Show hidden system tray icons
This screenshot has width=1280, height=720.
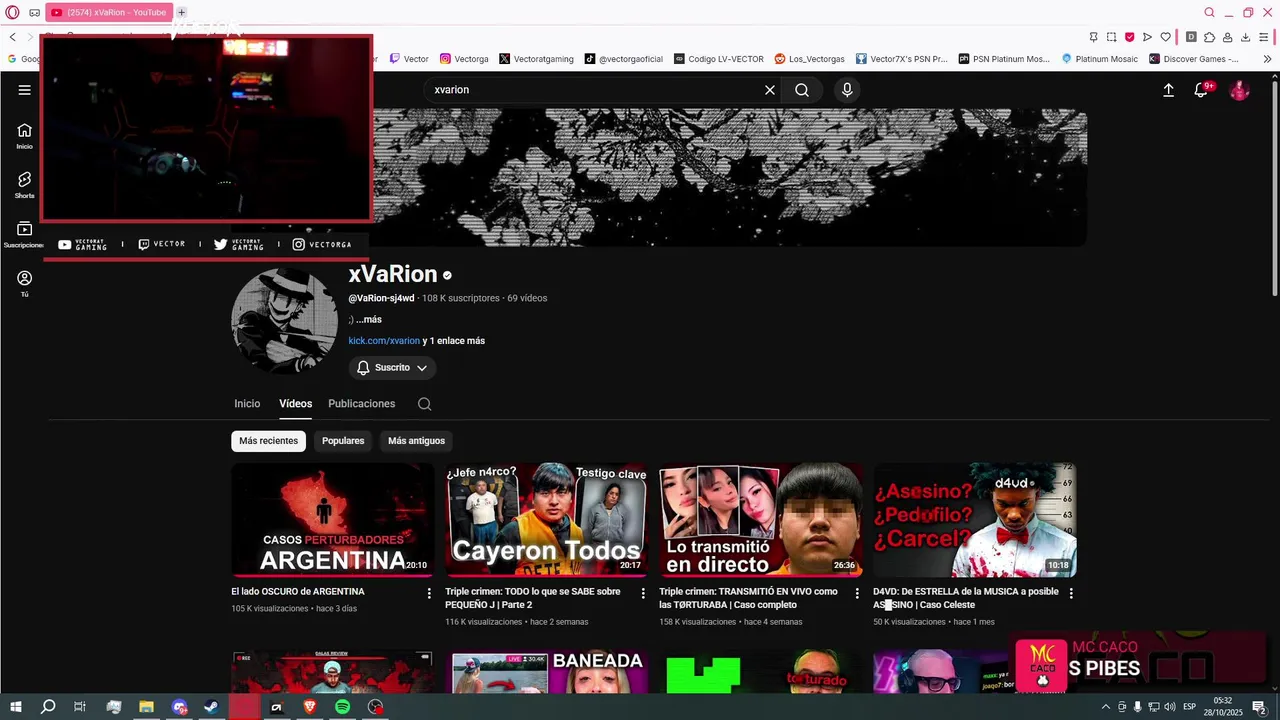[1105, 707]
